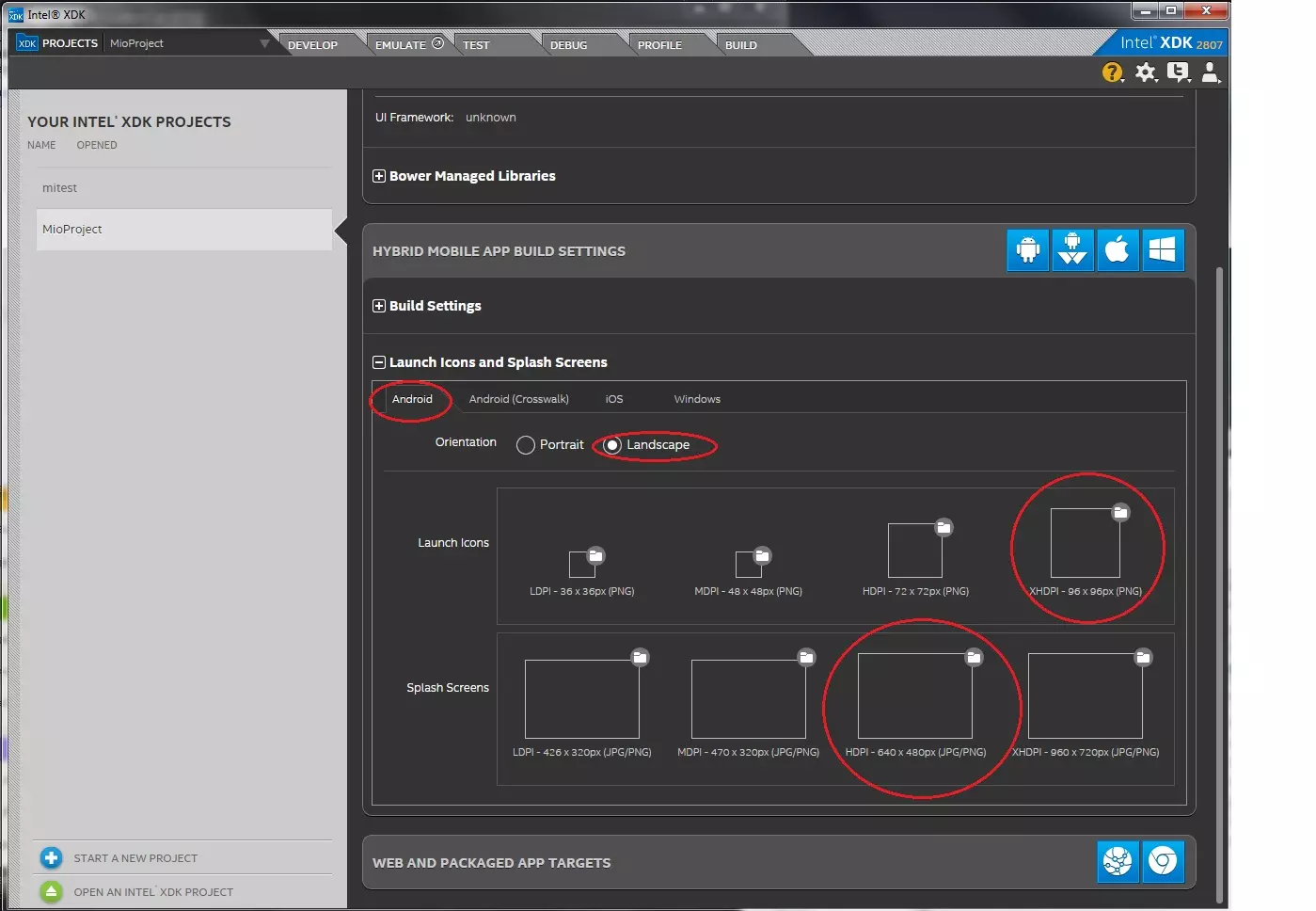
Task: Select the Windows icons tab
Action: (x=697, y=399)
